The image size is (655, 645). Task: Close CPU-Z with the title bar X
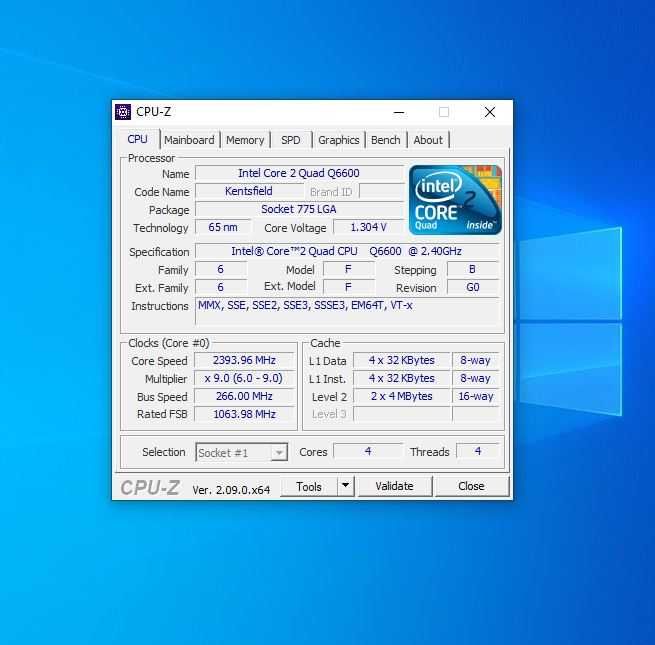(x=490, y=112)
